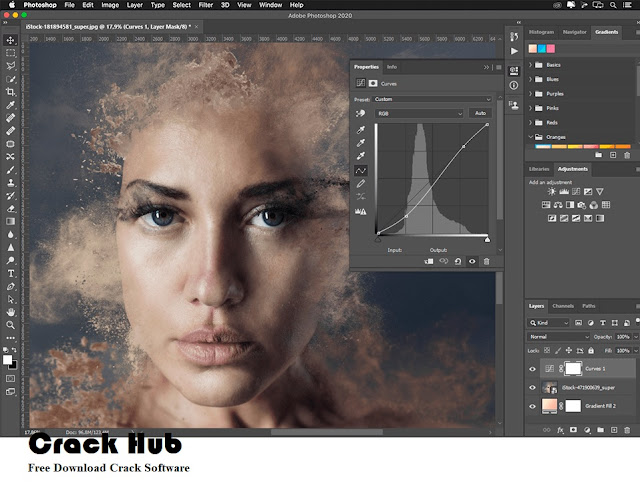Open the Filter menu
Viewport: 640px width, 485px height.
[205, 5]
